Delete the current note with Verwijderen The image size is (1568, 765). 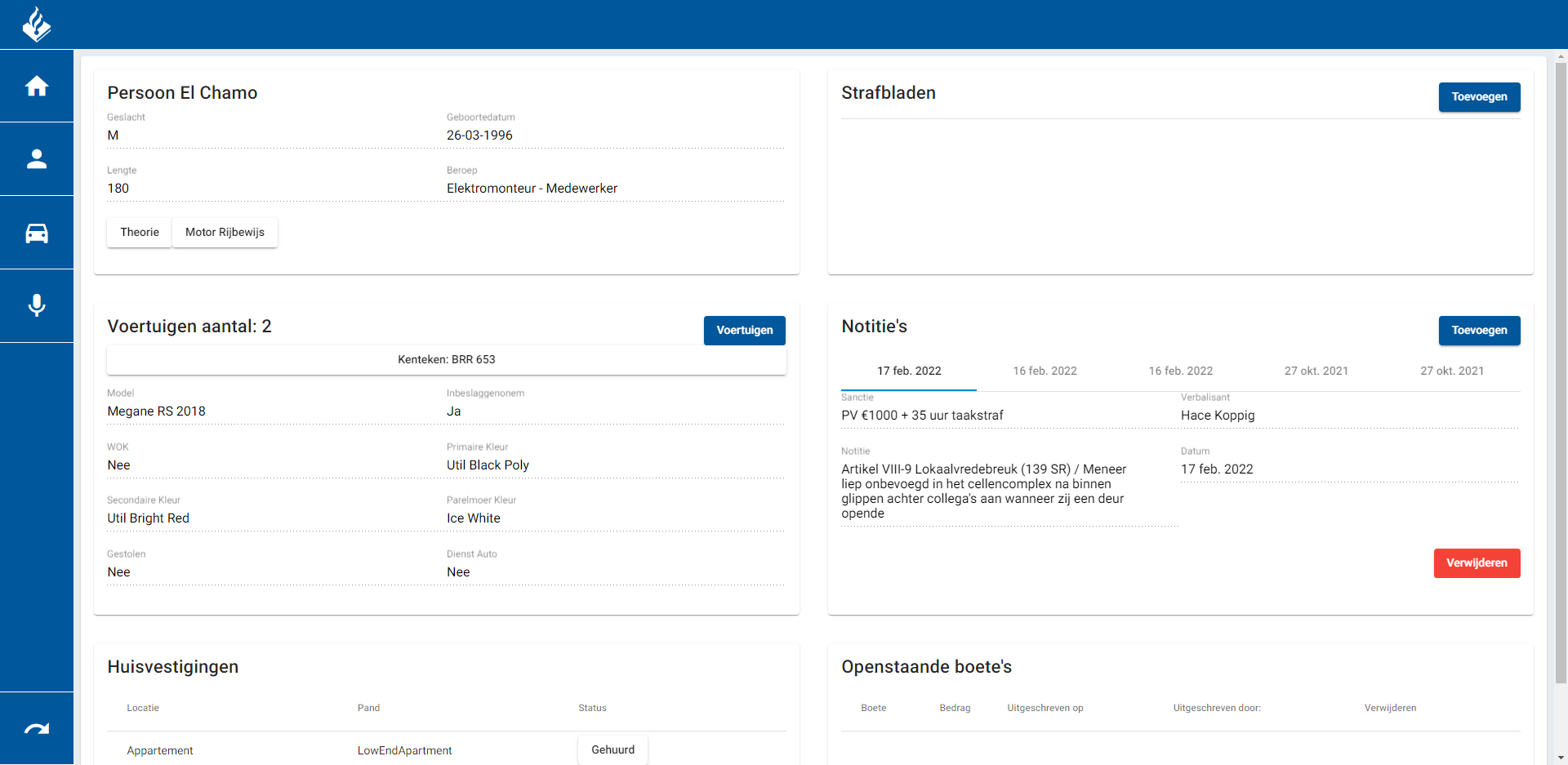(x=1476, y=563)
